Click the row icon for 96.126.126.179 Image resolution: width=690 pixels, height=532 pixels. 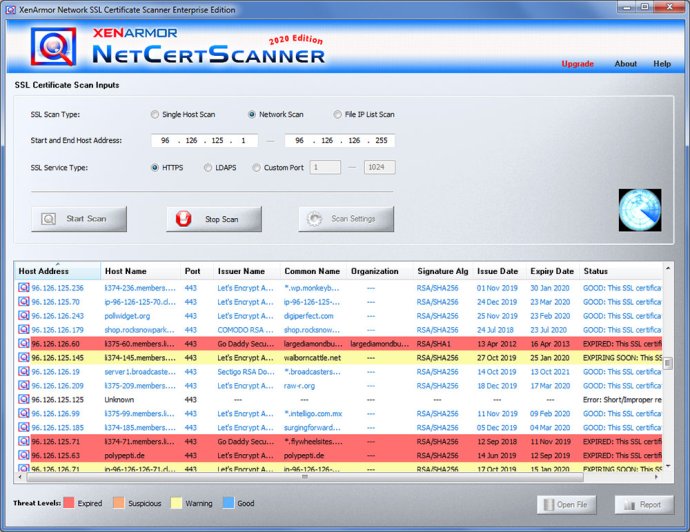point(23,330)
